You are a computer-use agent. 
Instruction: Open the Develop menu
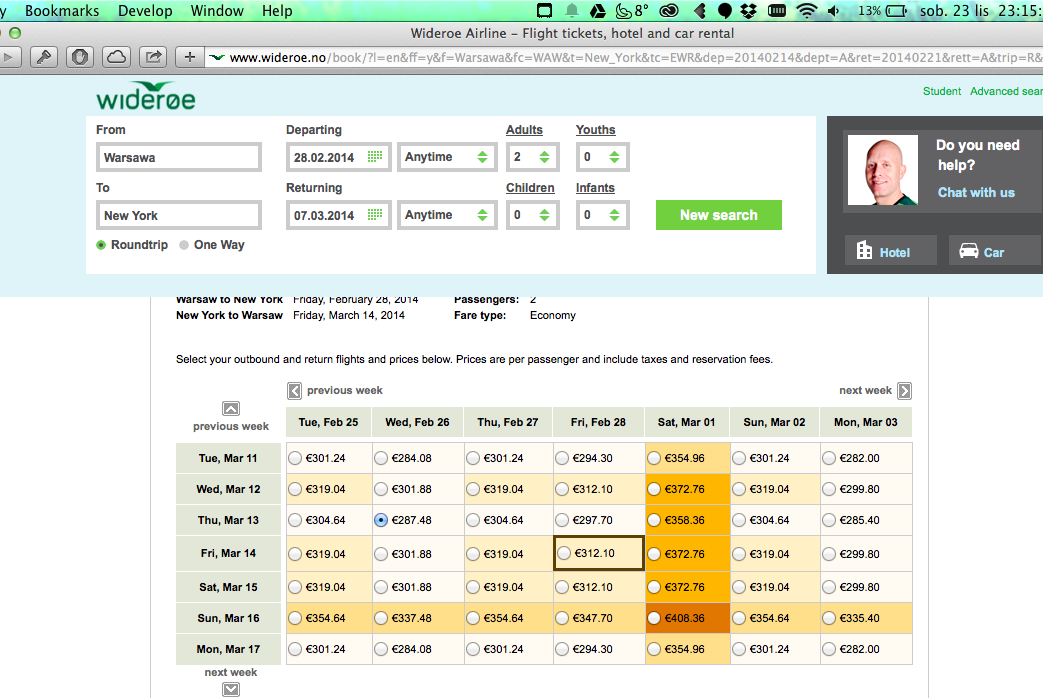pyautogui.click(x=145, y=11)
